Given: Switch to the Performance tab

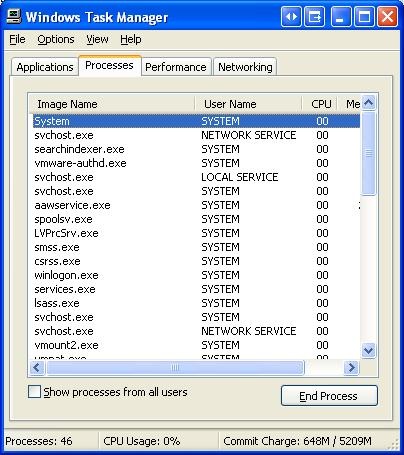Looking at the screenshot, I should (176, 67).
